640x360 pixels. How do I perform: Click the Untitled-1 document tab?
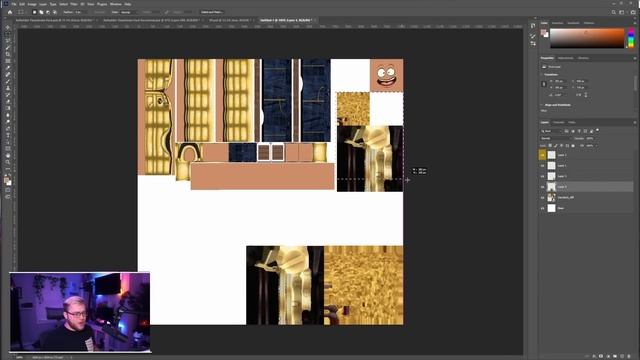pos(286,20)
